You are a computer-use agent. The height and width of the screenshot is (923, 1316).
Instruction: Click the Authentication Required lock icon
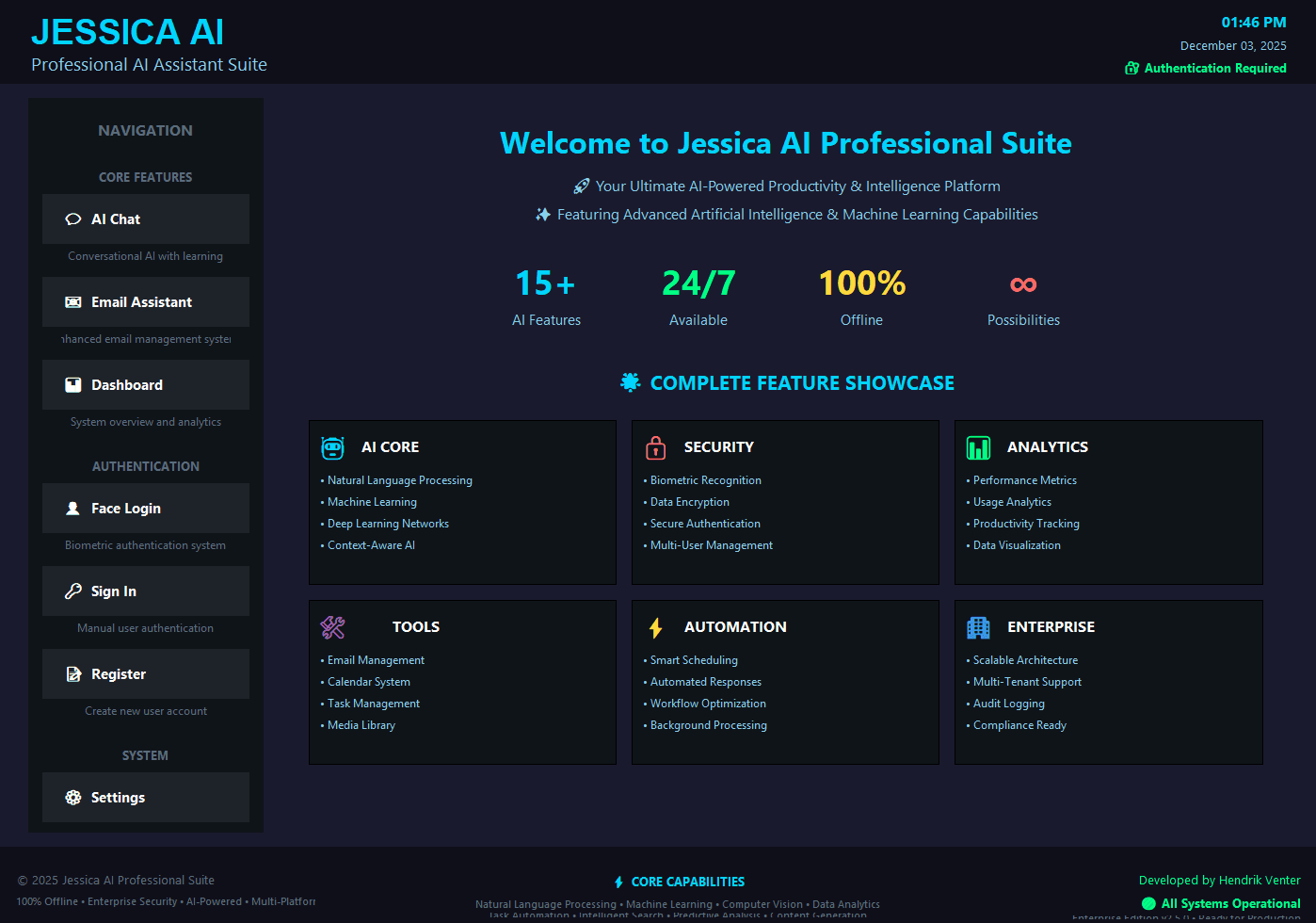tap(1130, 68)
